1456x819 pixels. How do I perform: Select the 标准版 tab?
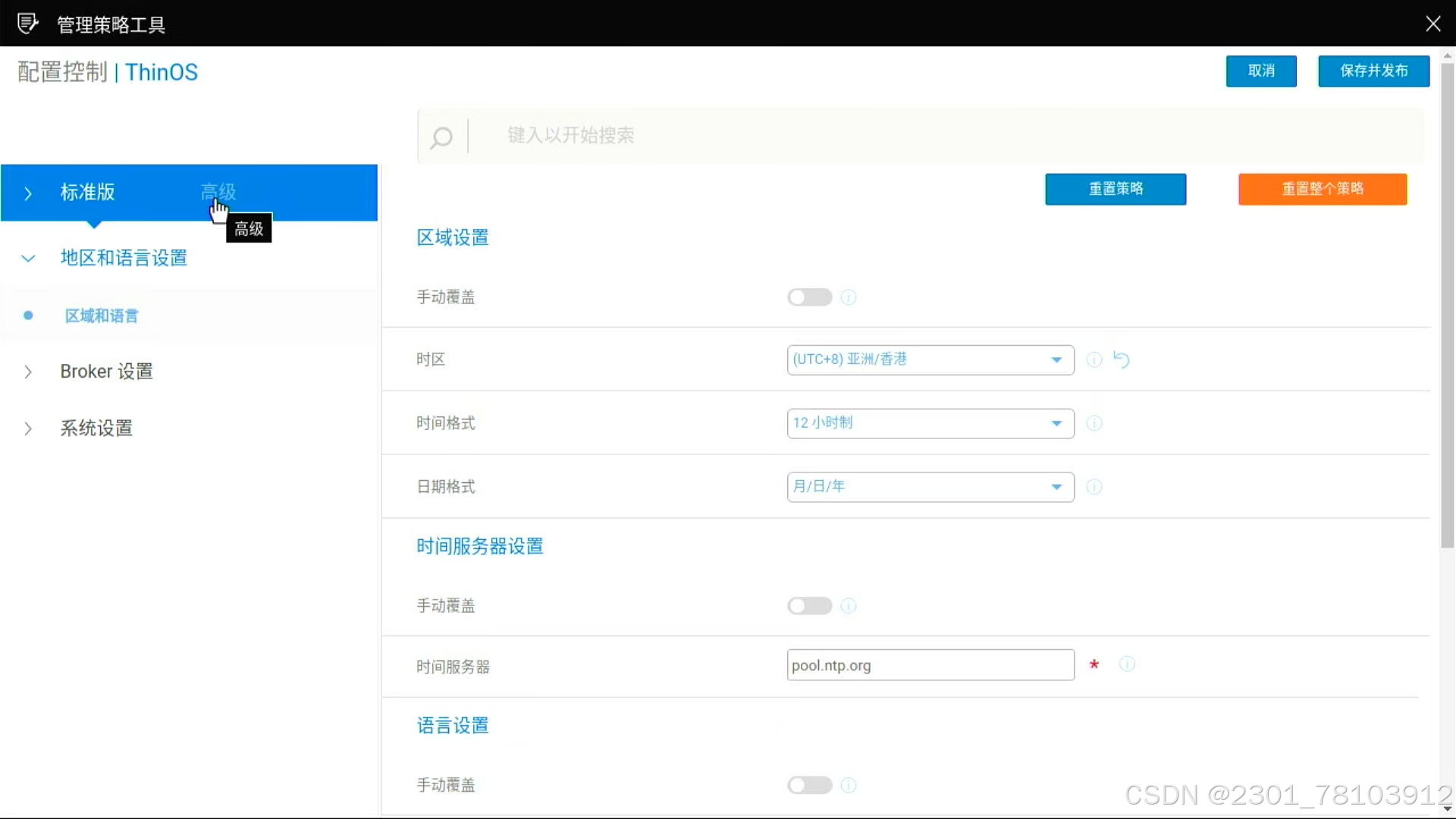87,192
